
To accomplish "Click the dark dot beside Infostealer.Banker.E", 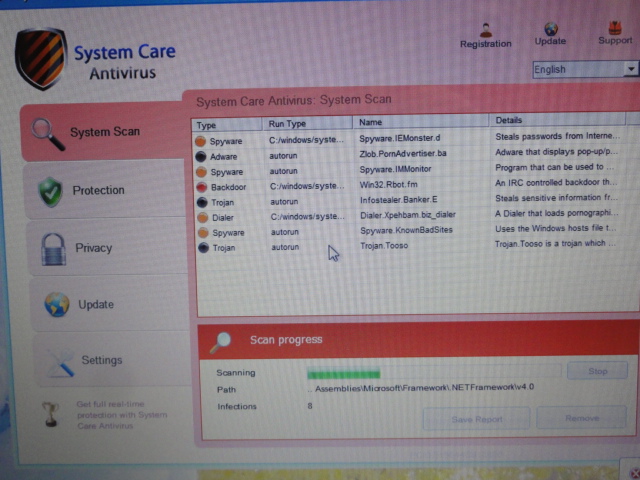I will pos(202,202).
